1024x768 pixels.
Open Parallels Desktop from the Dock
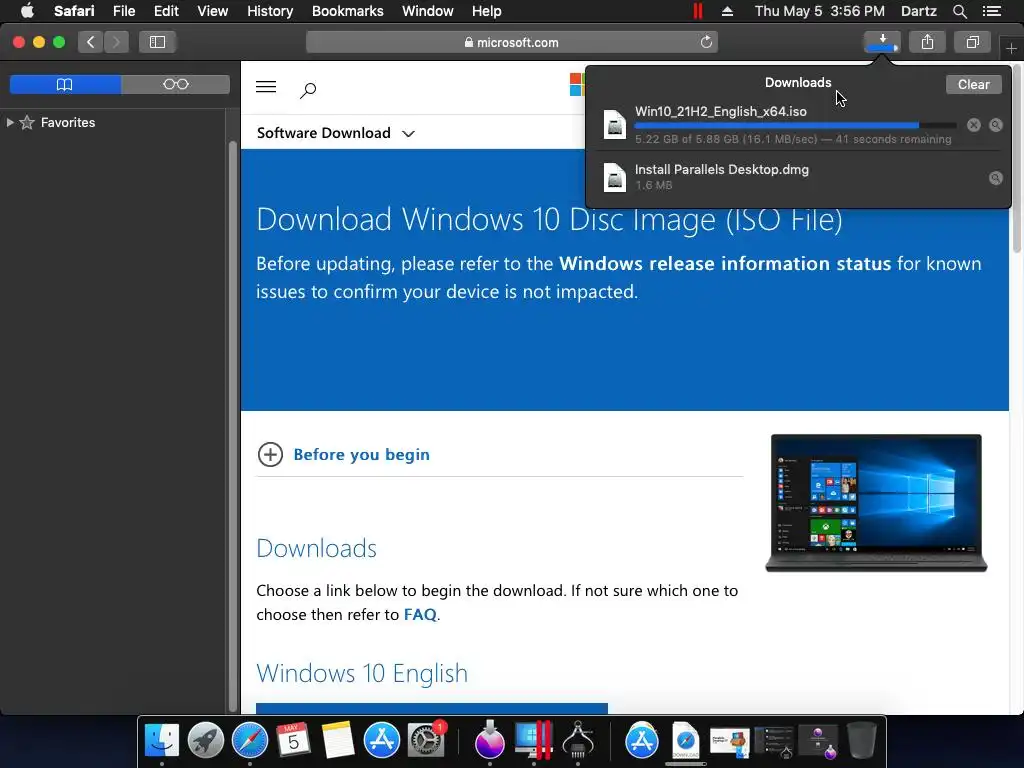pyautogui.click(x=534, y=740)
